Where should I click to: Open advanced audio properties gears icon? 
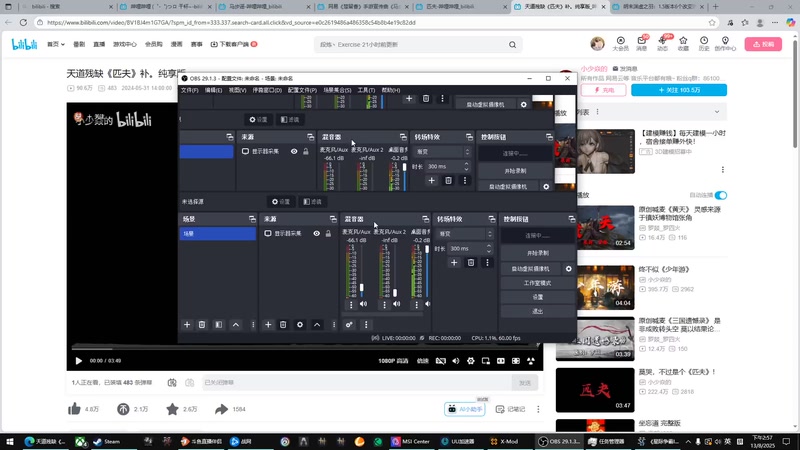349,324
